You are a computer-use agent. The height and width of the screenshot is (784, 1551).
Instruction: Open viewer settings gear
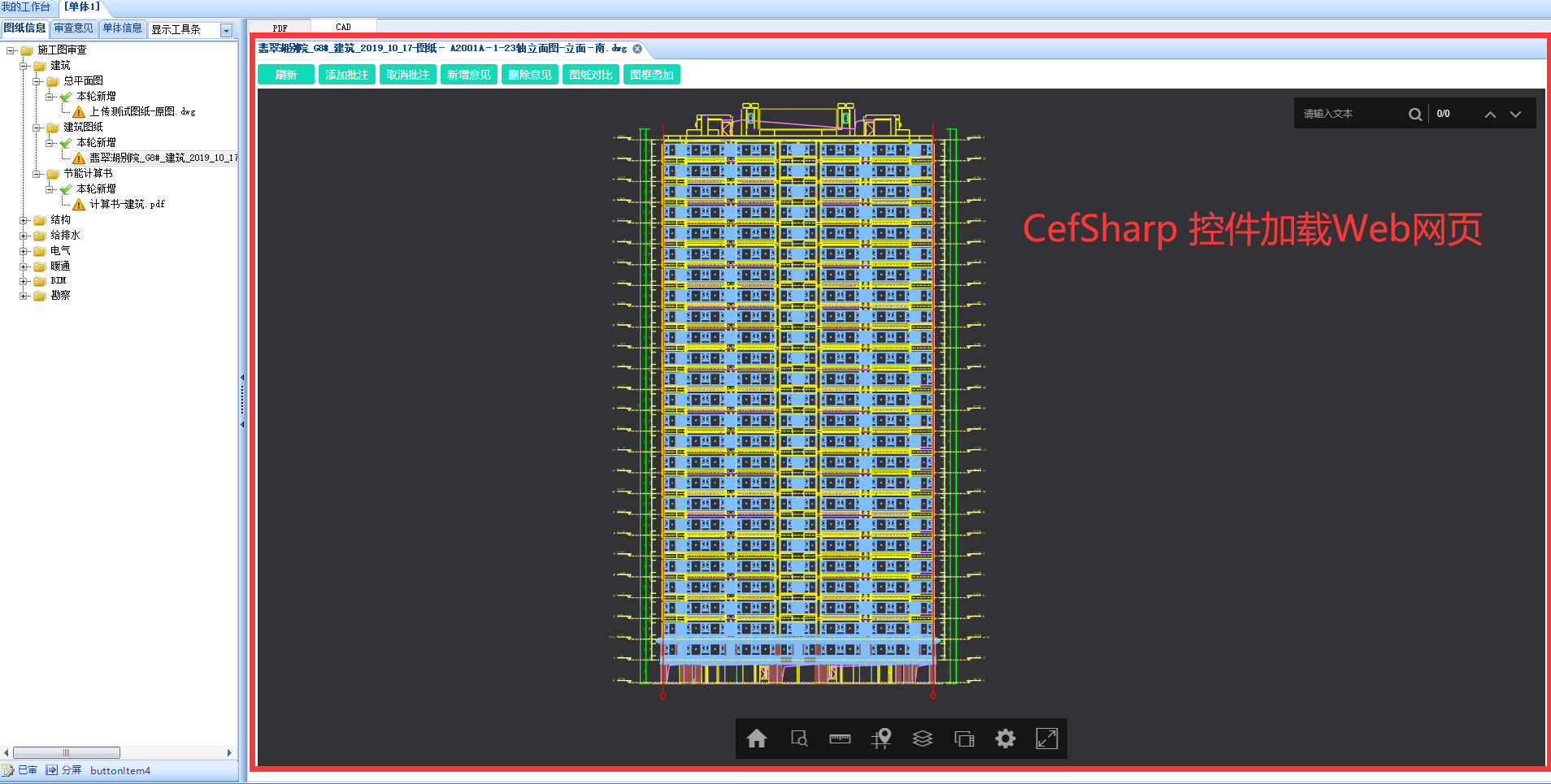(x=1006, y=739)
